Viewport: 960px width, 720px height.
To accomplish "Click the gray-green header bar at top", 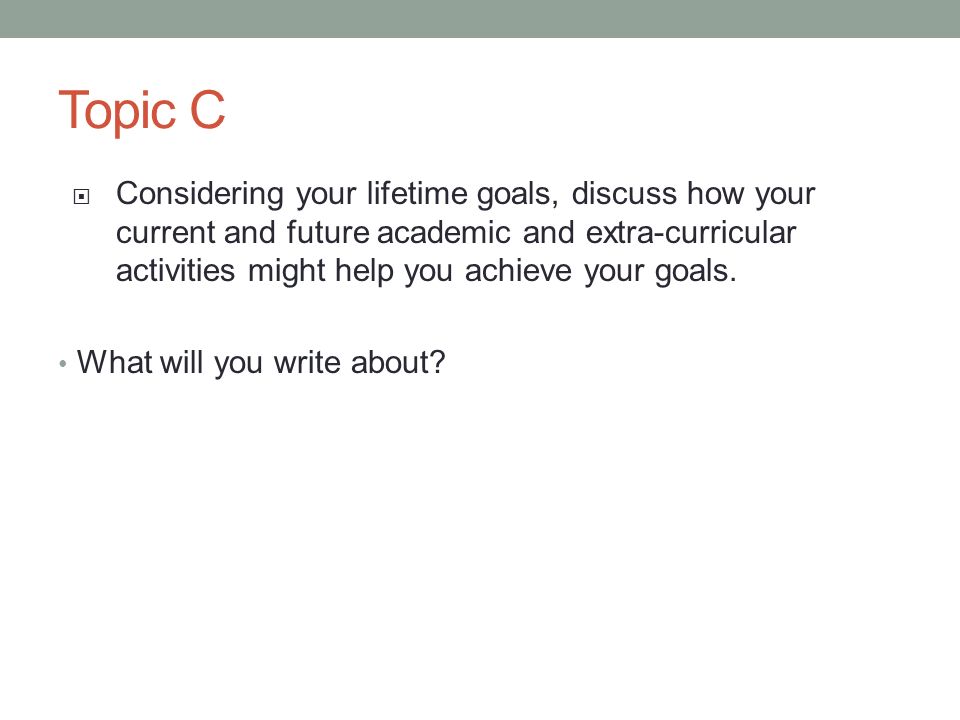I will click(x=480, y=19).
